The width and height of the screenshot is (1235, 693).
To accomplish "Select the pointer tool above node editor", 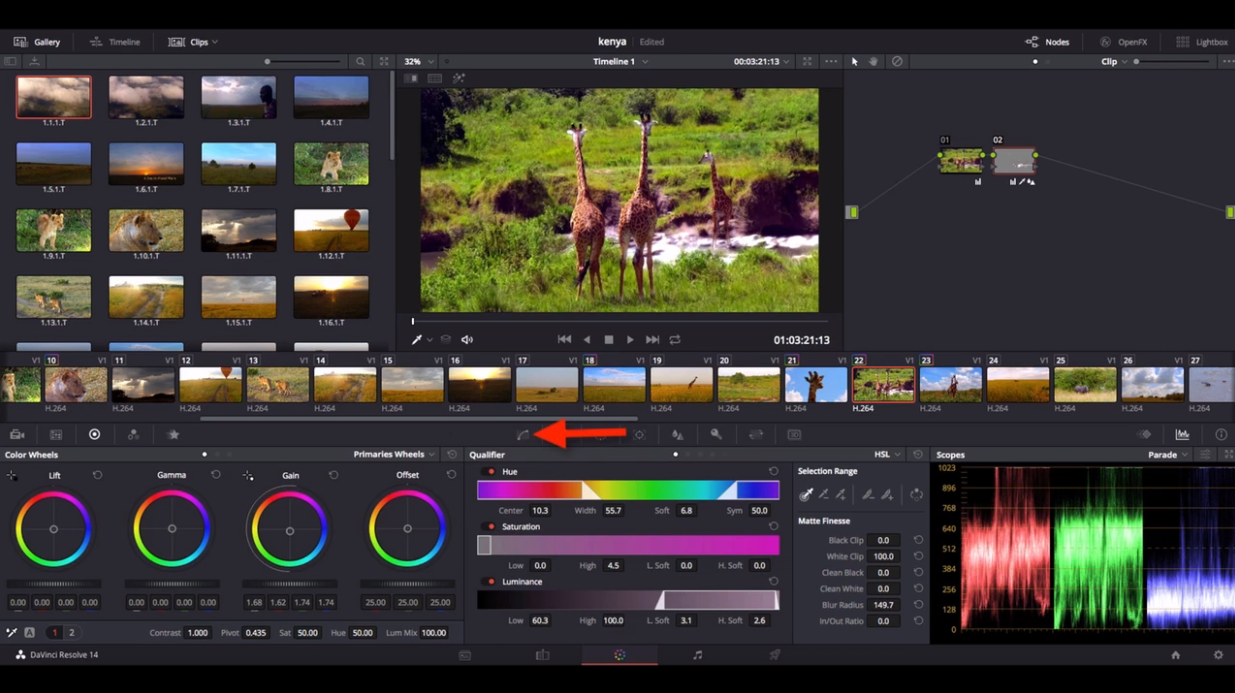I will click(x=854, y=62).
